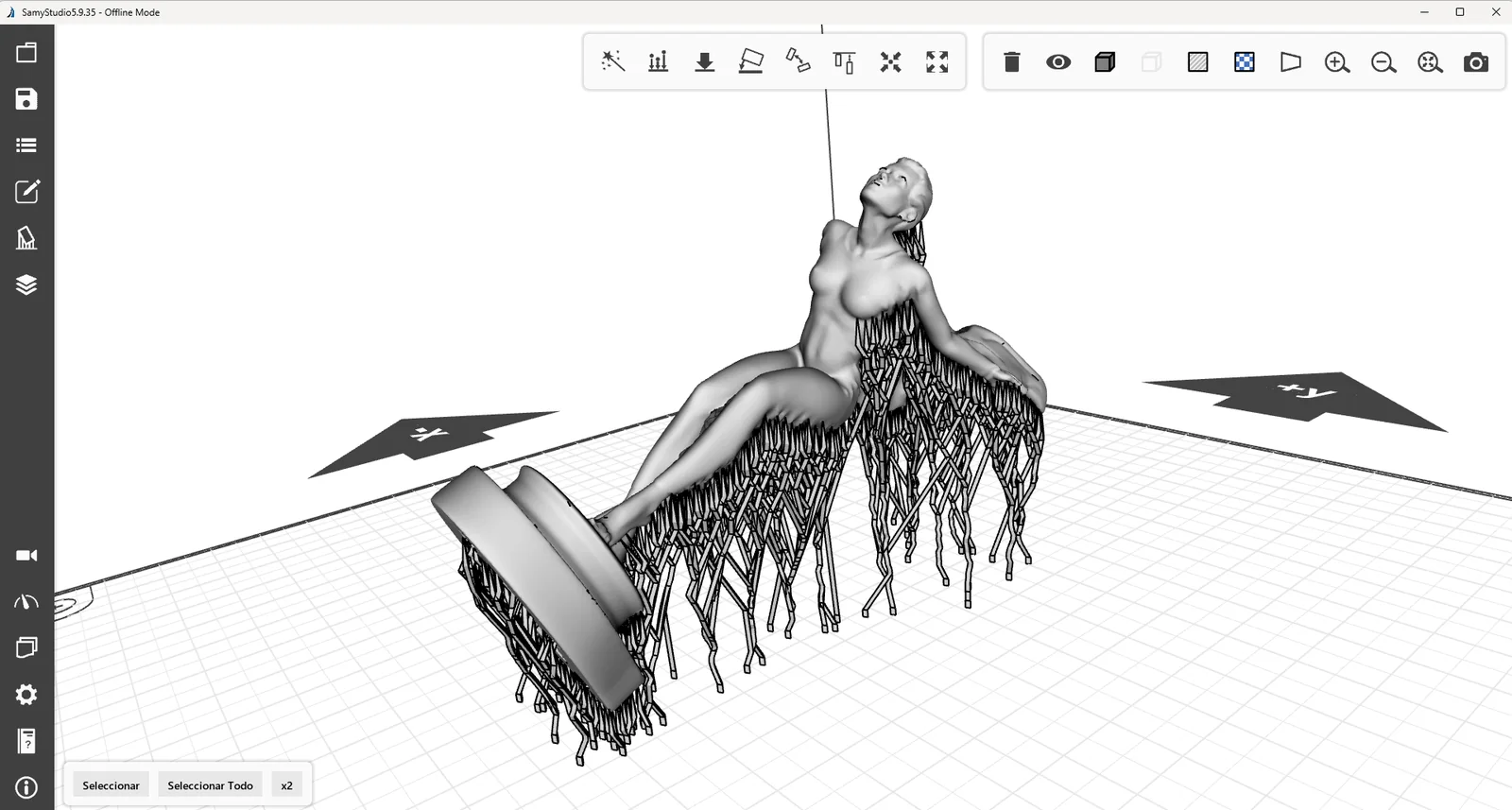Toggle the eye visibility icon
Image resolution: width=1512 pixels, height=810 pixels.
pyautogui.click(x=1058, y=62)
